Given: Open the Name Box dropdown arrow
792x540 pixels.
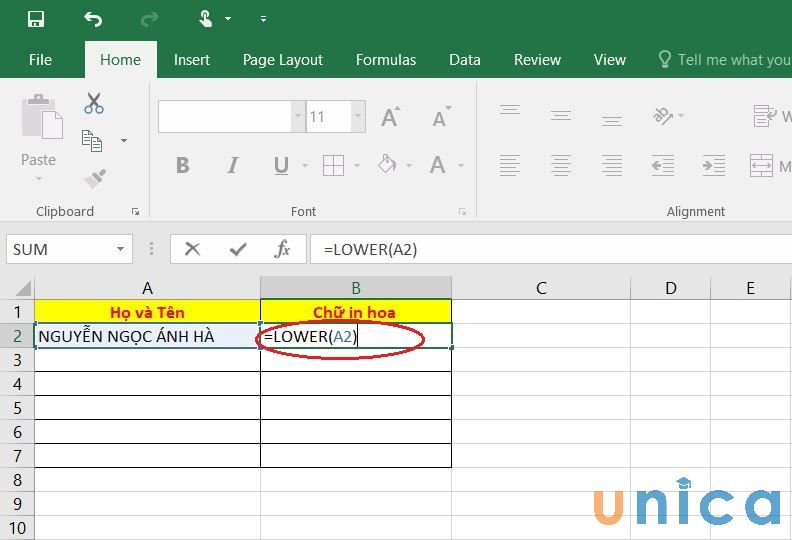Looking at the screenshot, I should coord(121,249).
